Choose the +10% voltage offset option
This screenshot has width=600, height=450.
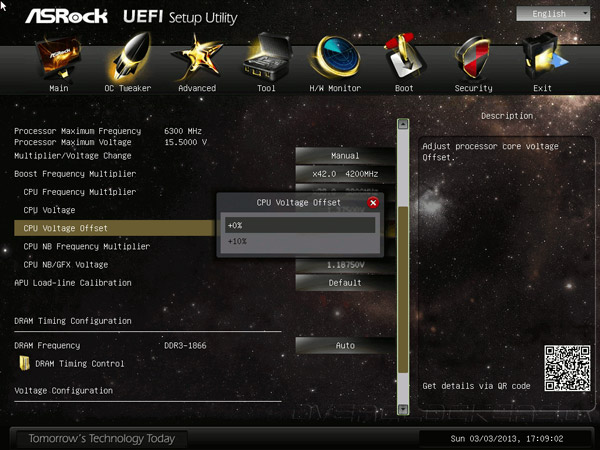(x=300, y=241)
